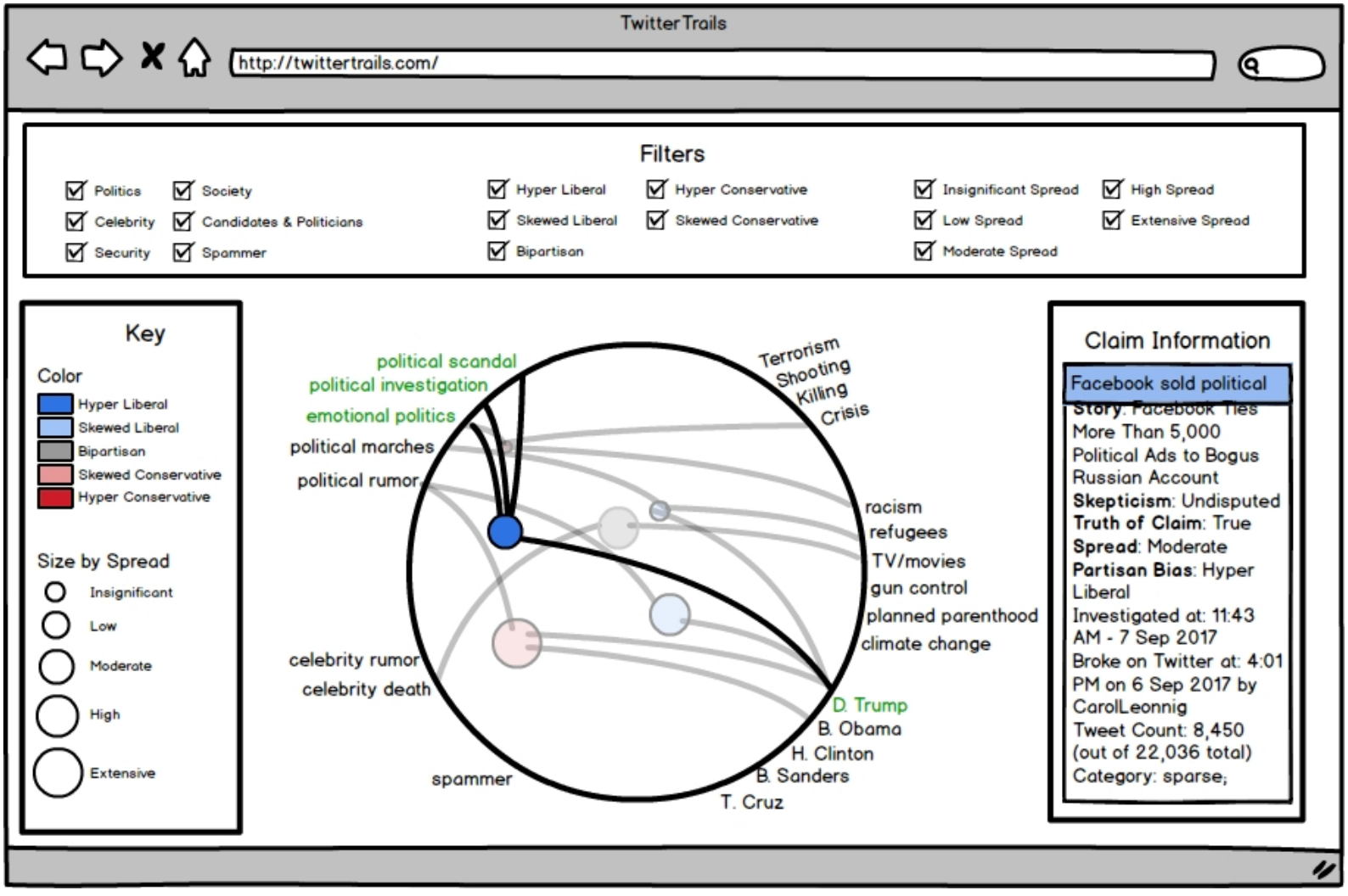The image size is (1348, 896).
Task: Disable Candidates & Politicians filter
Action: (183, 221)
